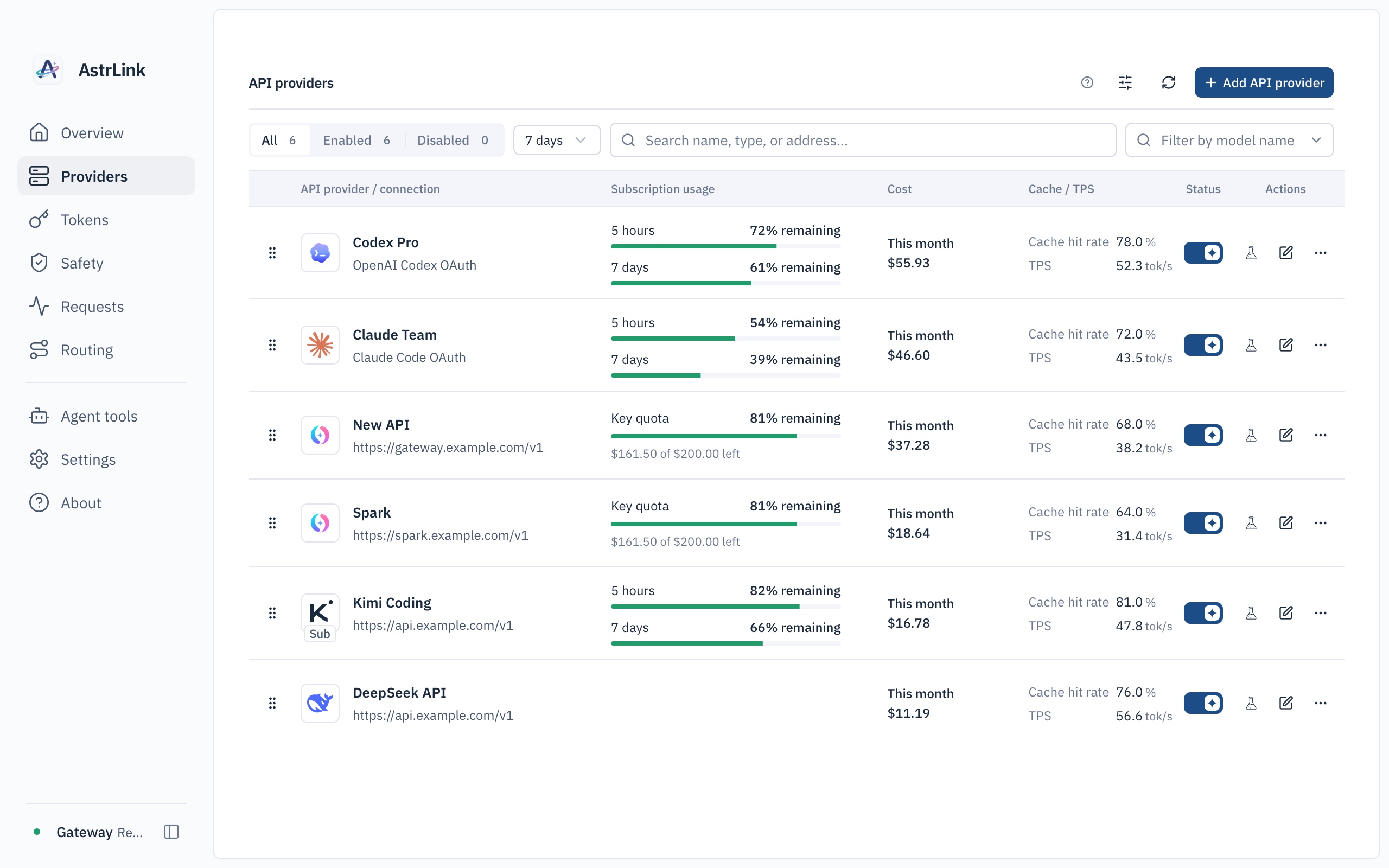Toggle the Claude Team provider status
The image size is (1389, 868).
pyautogui.click(x=1203, y=345)
